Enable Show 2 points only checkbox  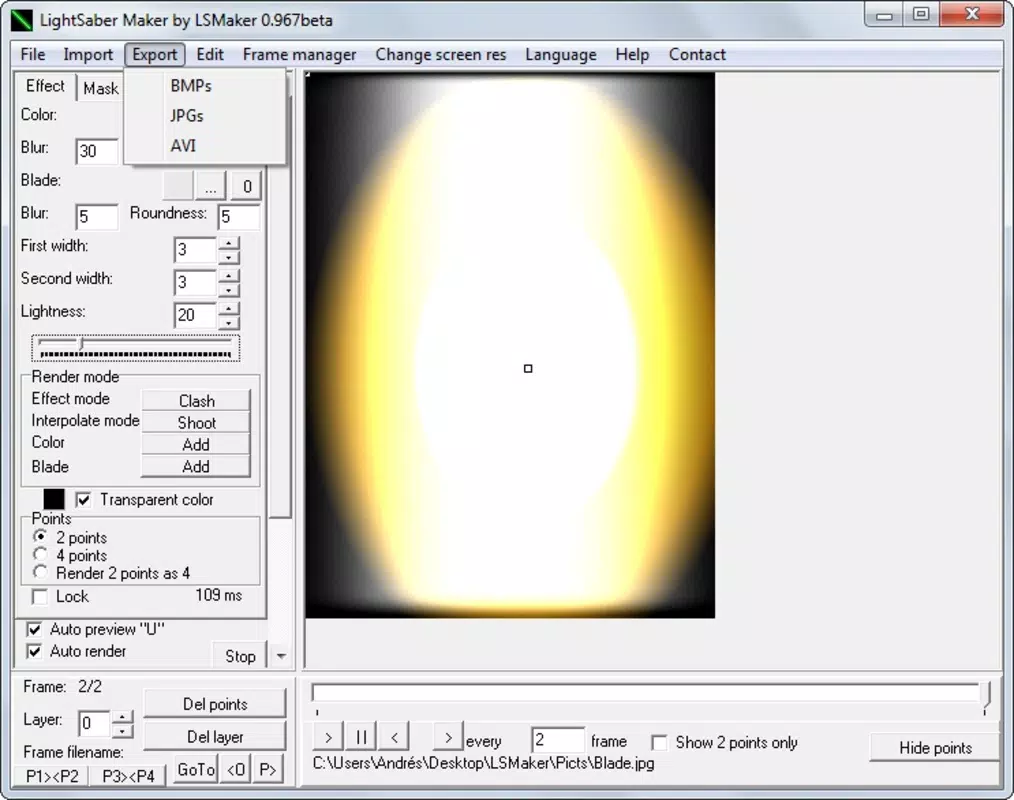pos(659,742)
